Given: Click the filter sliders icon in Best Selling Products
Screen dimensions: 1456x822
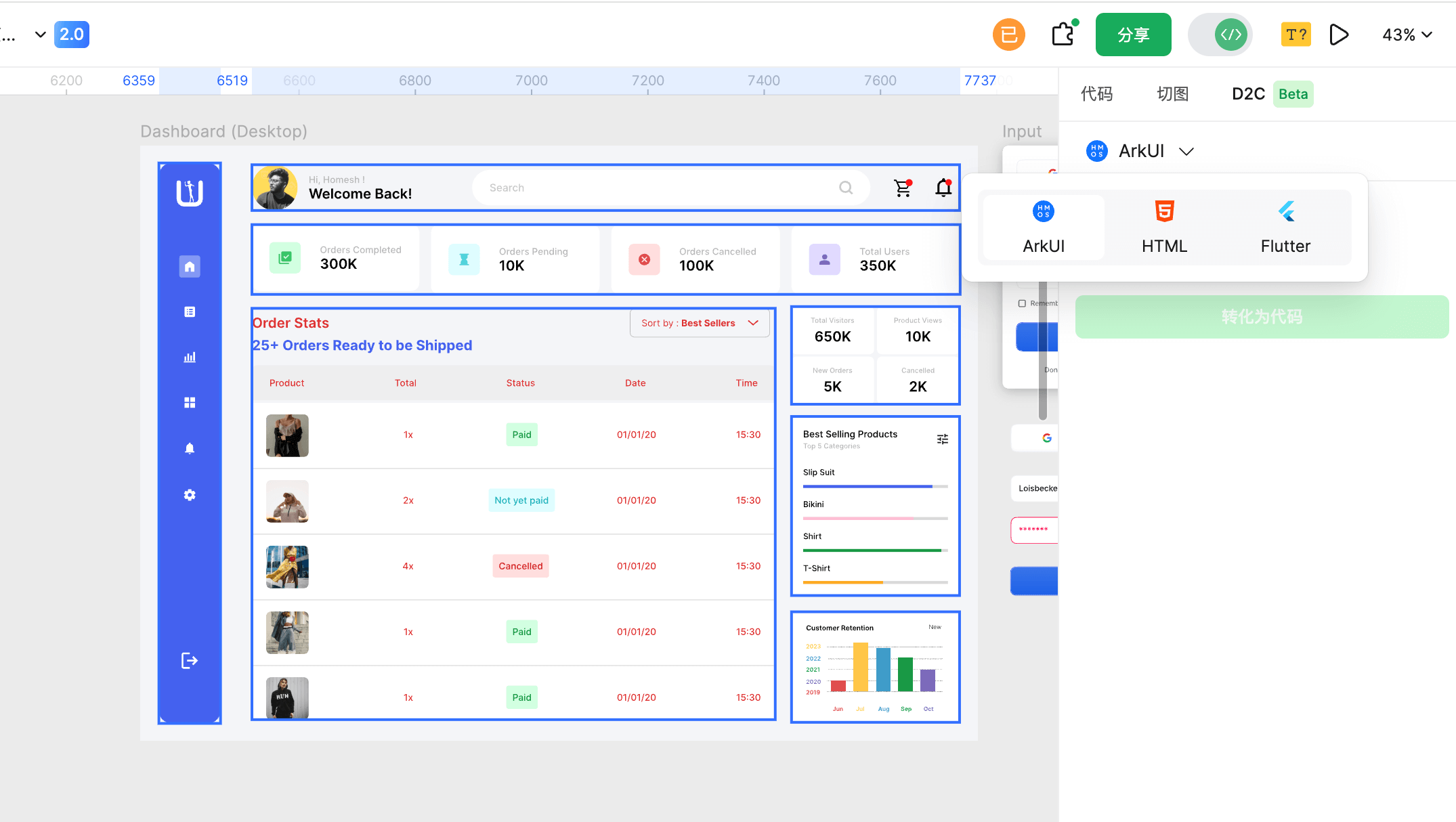Looking at the screenshot, I should [x=942, y=439].
